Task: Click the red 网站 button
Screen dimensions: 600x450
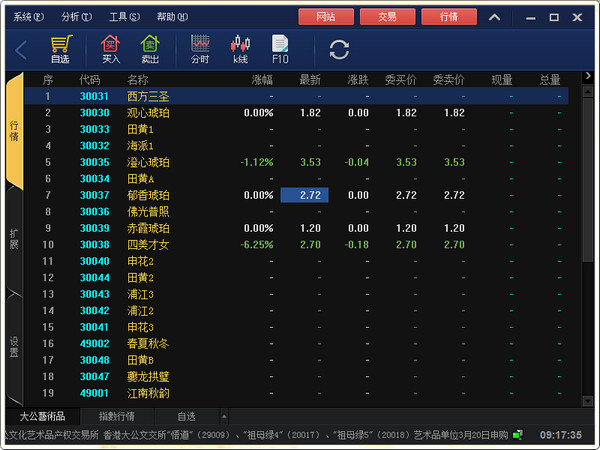Action: (x=325, y=17)
